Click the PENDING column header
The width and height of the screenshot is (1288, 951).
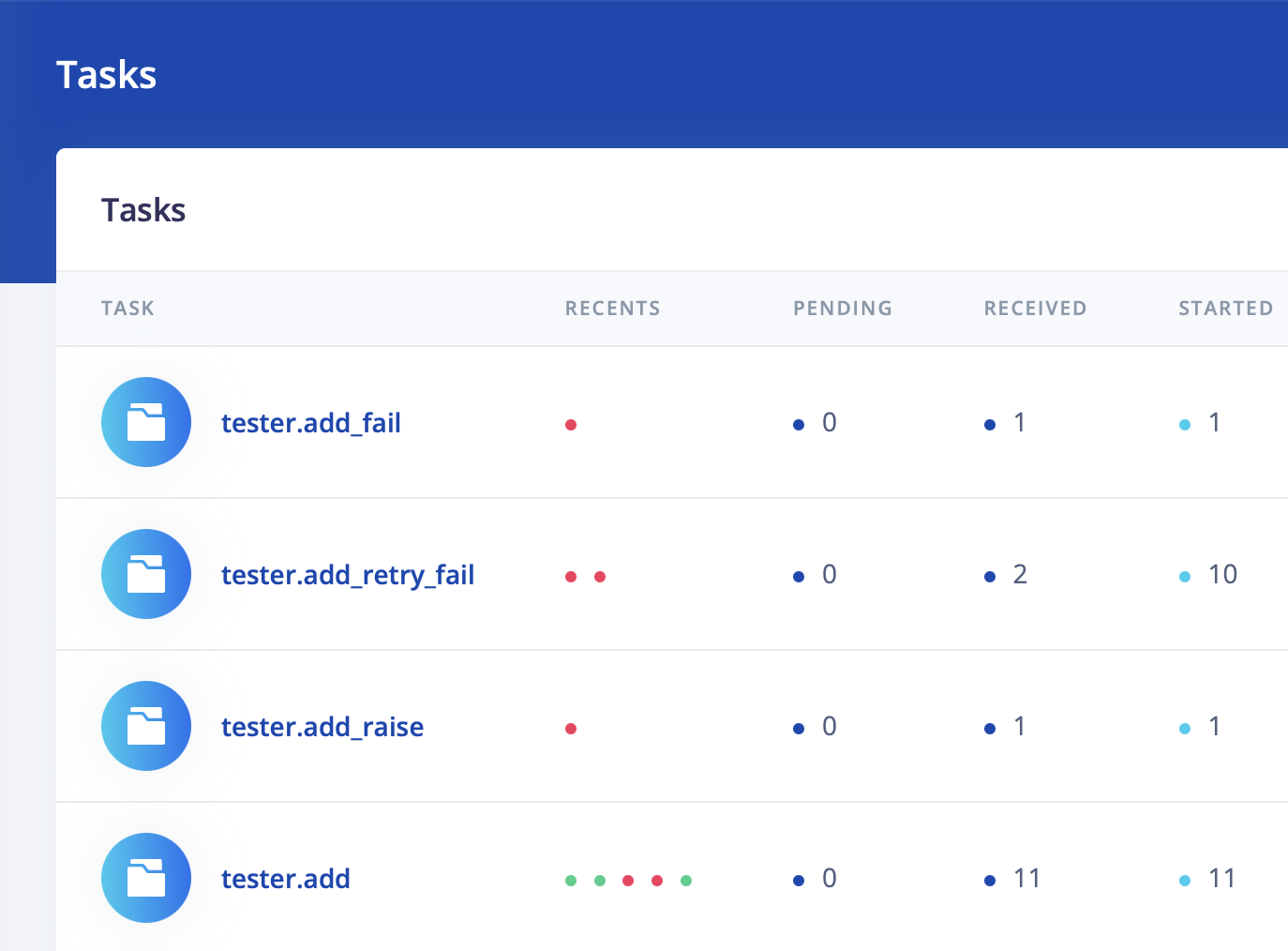[842, 309]
